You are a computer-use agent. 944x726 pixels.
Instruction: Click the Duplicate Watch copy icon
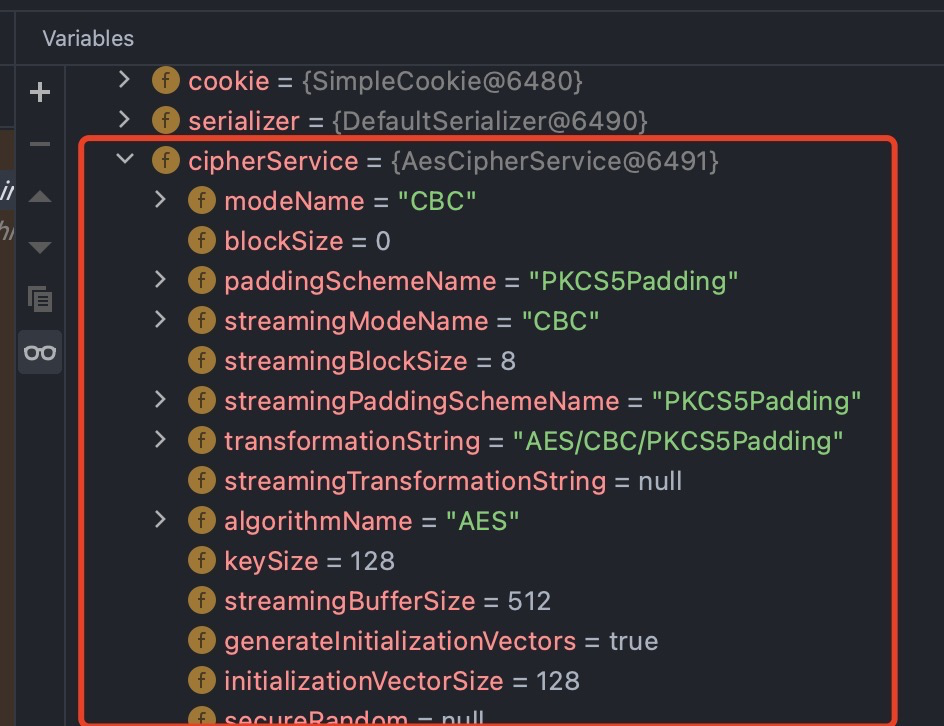coord(40,298)
